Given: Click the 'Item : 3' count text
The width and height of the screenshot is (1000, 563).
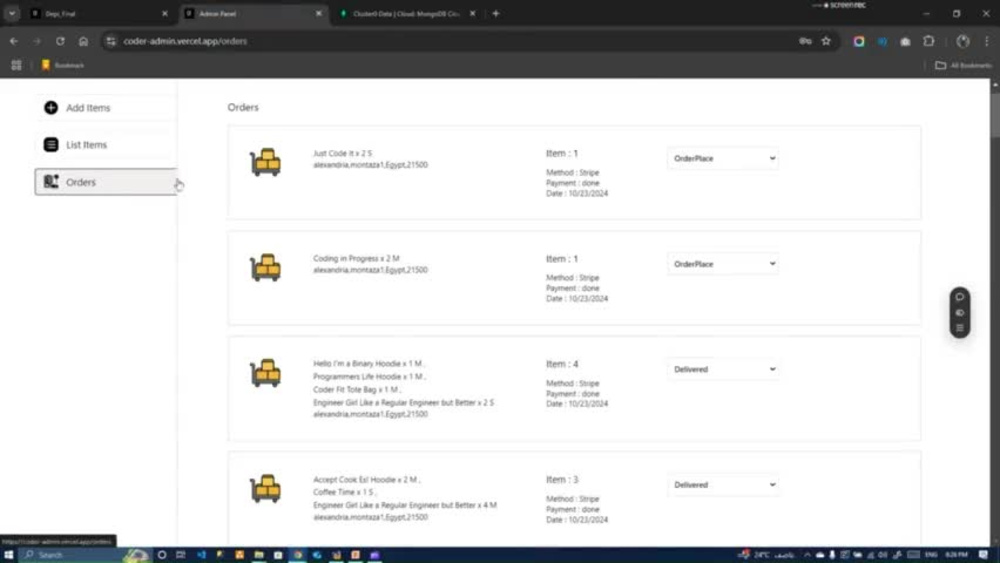Looking at the screenshot, I should point(562,479).
